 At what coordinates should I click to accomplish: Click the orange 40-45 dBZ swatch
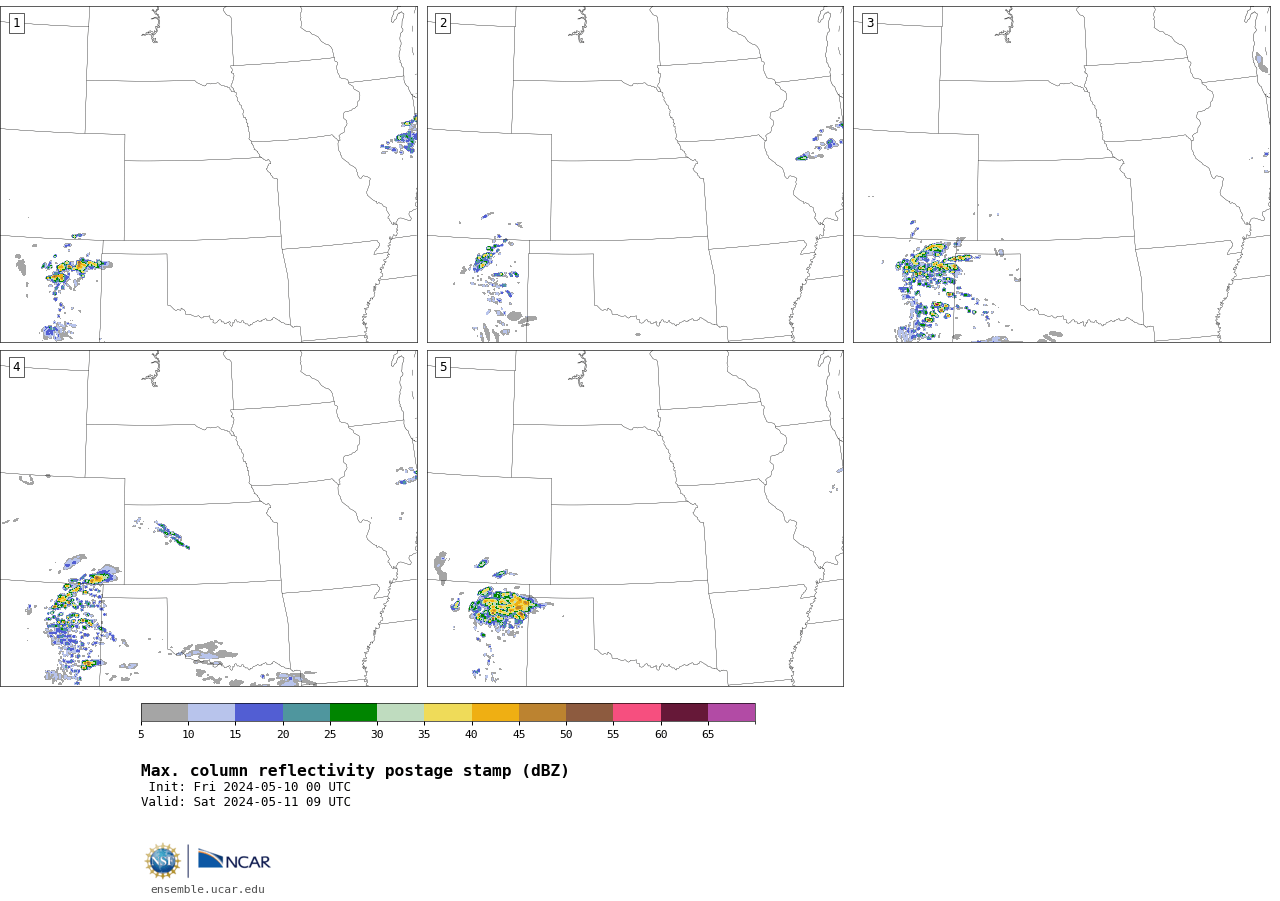tap(495, 712)
